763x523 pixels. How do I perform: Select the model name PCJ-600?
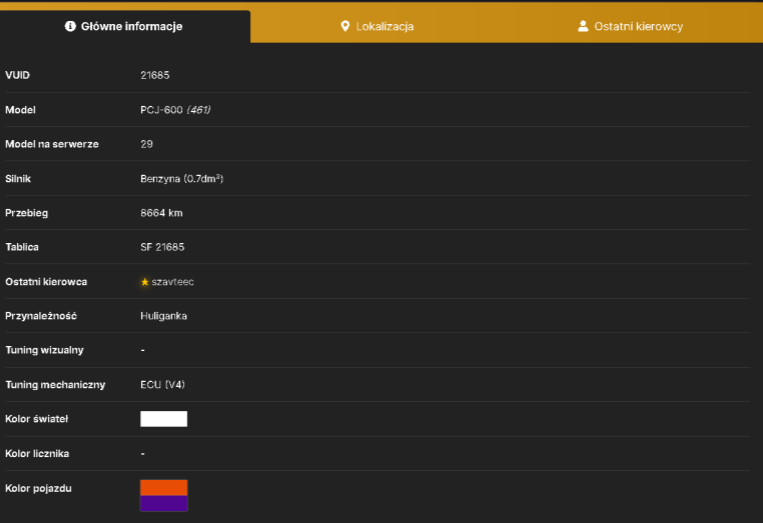click(x=161, y=110)
